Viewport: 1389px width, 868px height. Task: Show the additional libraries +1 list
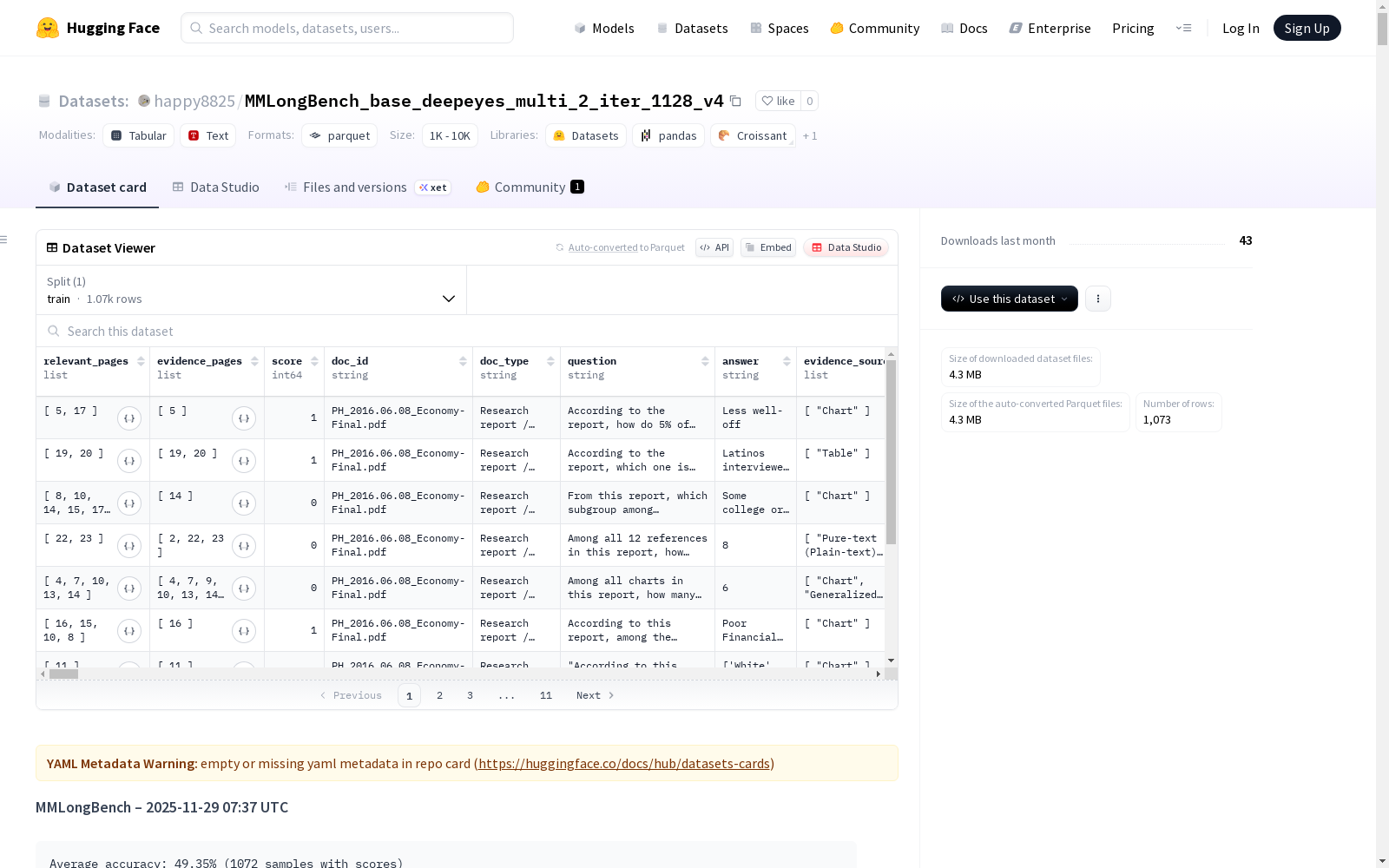coord(810,135)
